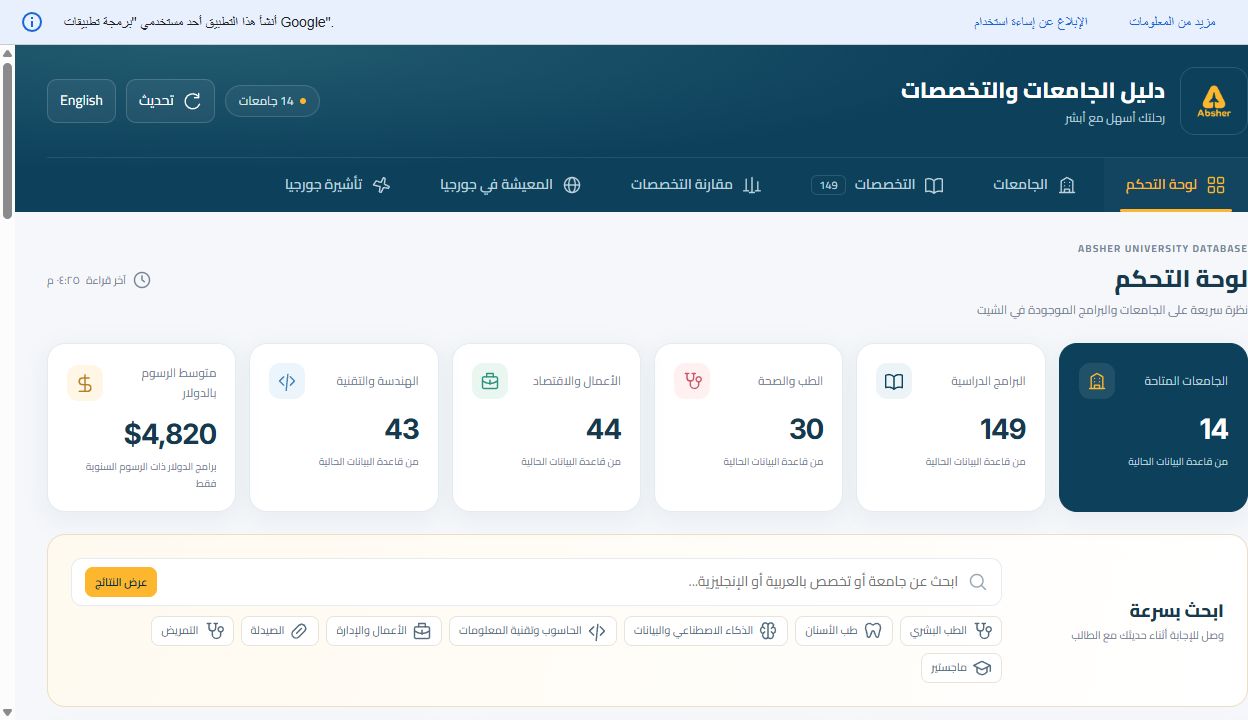Click the book icon on البرامج الدراسية card
This screenshot has height=720, width=1248.
pos(894,381)
